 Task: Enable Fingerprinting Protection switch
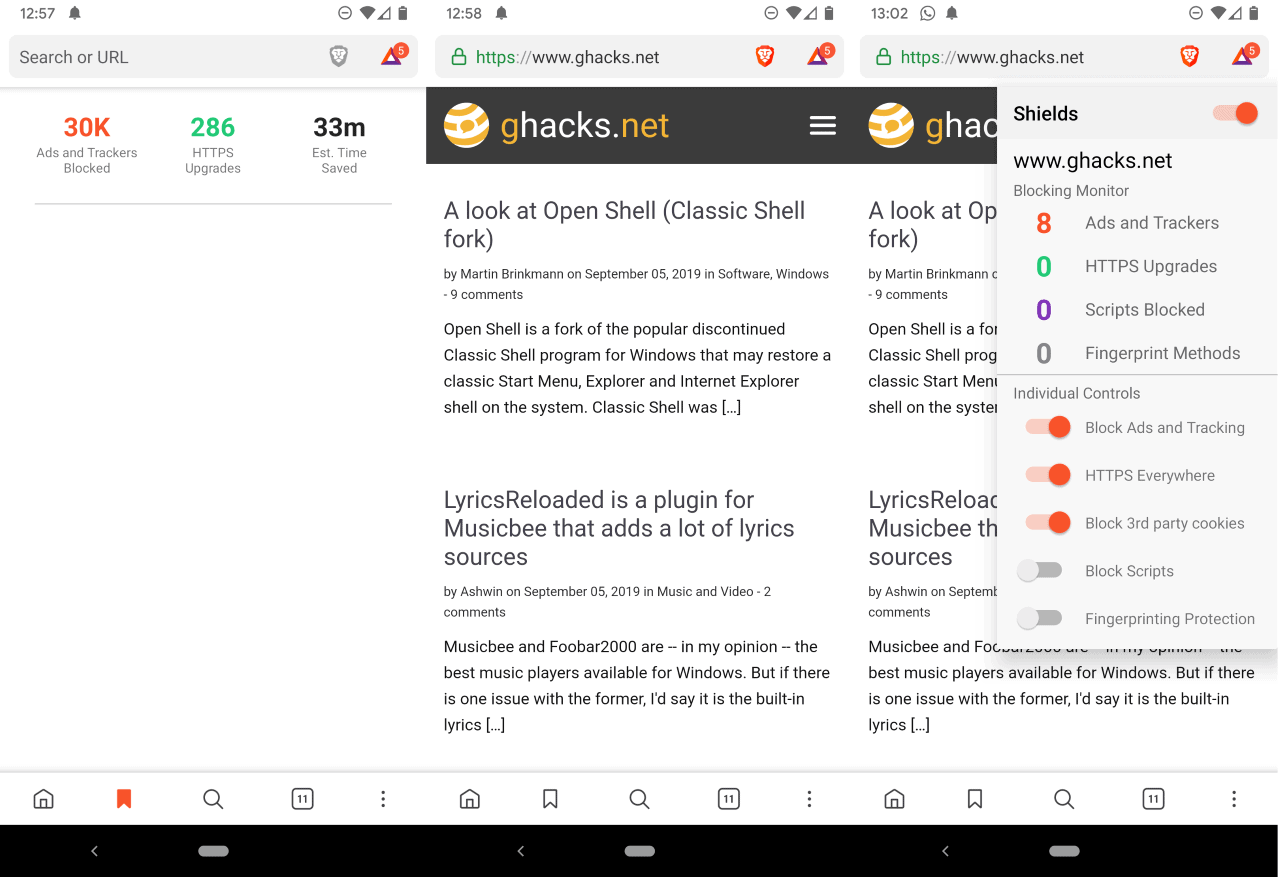point(1039,619)
